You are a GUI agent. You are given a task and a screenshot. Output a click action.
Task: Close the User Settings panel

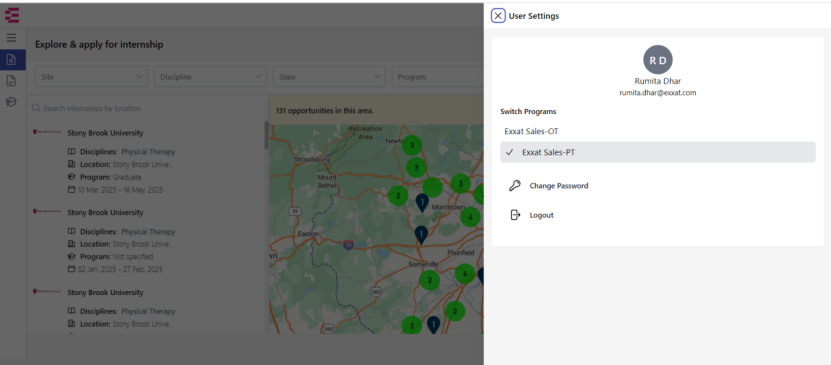click(x=498, y=16)
